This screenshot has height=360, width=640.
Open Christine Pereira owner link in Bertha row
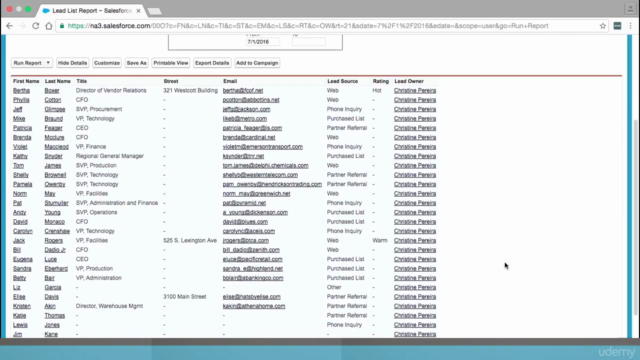(x=415, y=91)
